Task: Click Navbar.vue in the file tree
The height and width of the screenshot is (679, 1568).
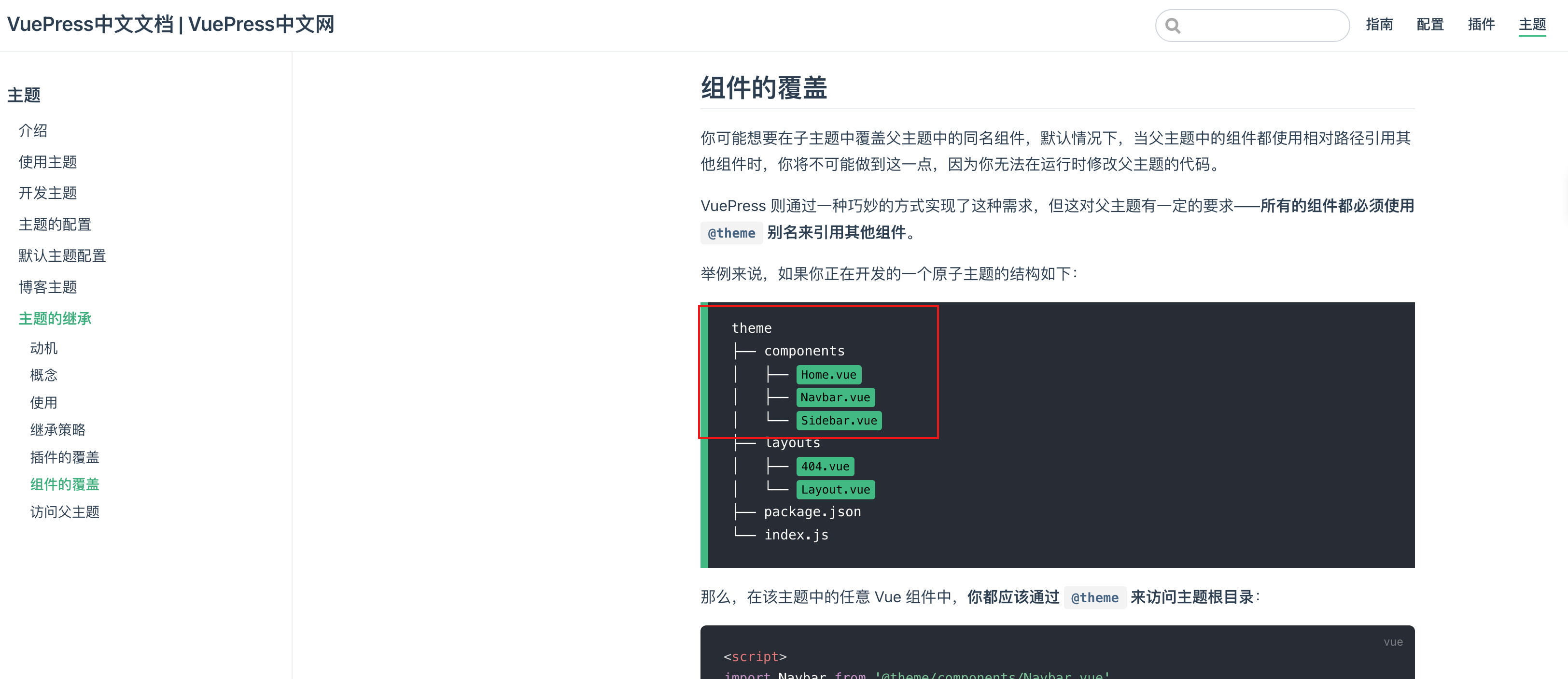Action: point(835,397)
